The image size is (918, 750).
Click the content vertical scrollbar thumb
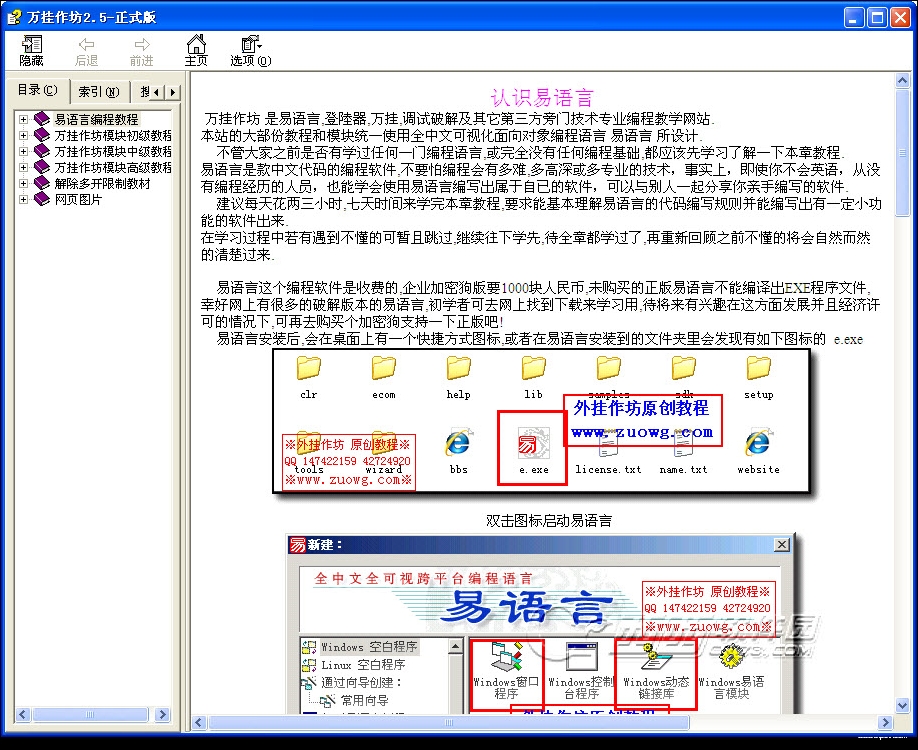click(902, 152)
